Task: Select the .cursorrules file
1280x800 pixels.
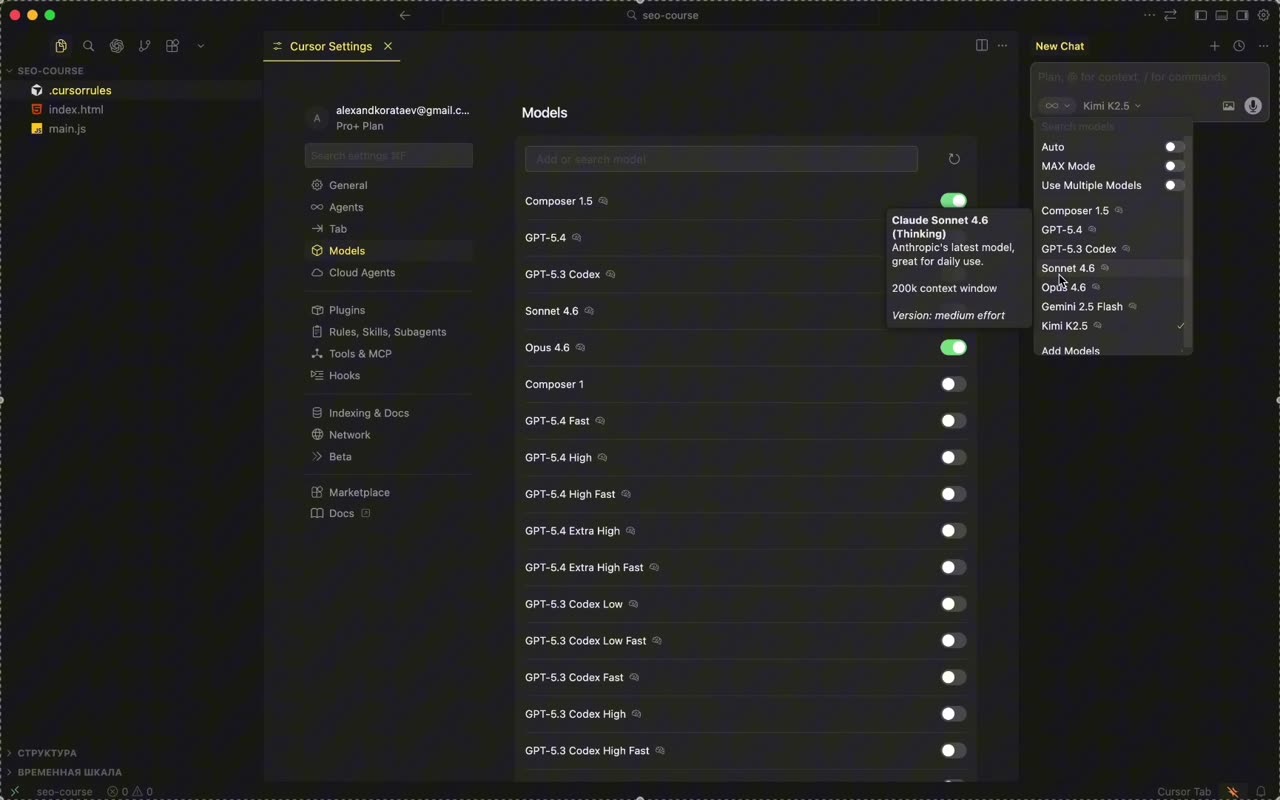Action: tap(80, 90)
